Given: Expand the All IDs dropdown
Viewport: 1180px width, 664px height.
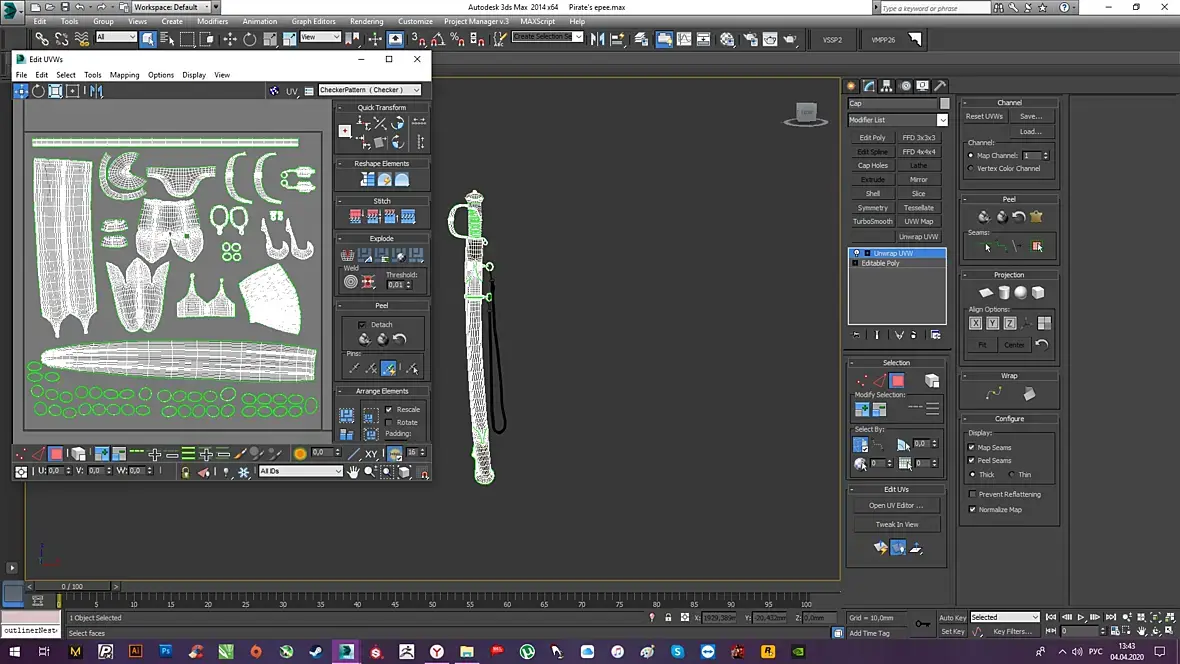Looking at the screenshot, I should [300, 471].
